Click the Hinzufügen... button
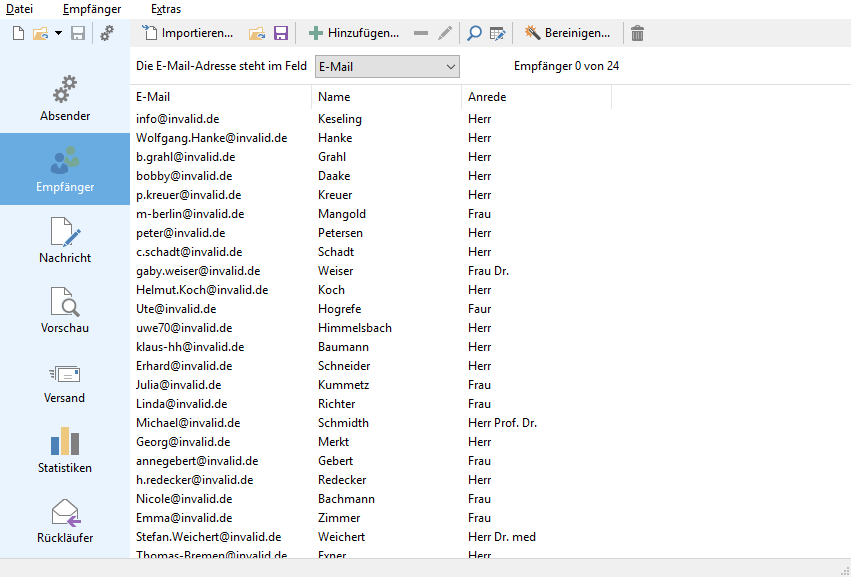The image size is (851, 577). [354, 33]
